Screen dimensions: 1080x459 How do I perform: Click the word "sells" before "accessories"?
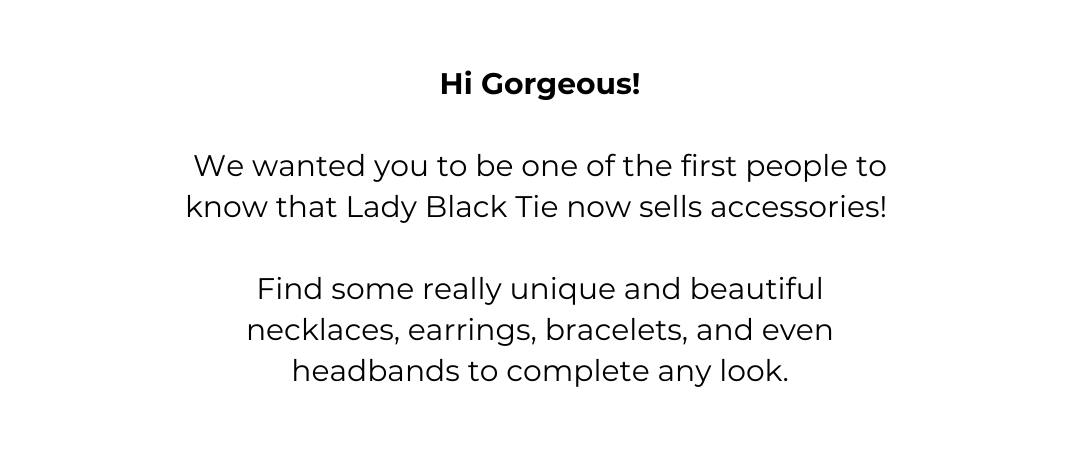click(x=670, y=207)
